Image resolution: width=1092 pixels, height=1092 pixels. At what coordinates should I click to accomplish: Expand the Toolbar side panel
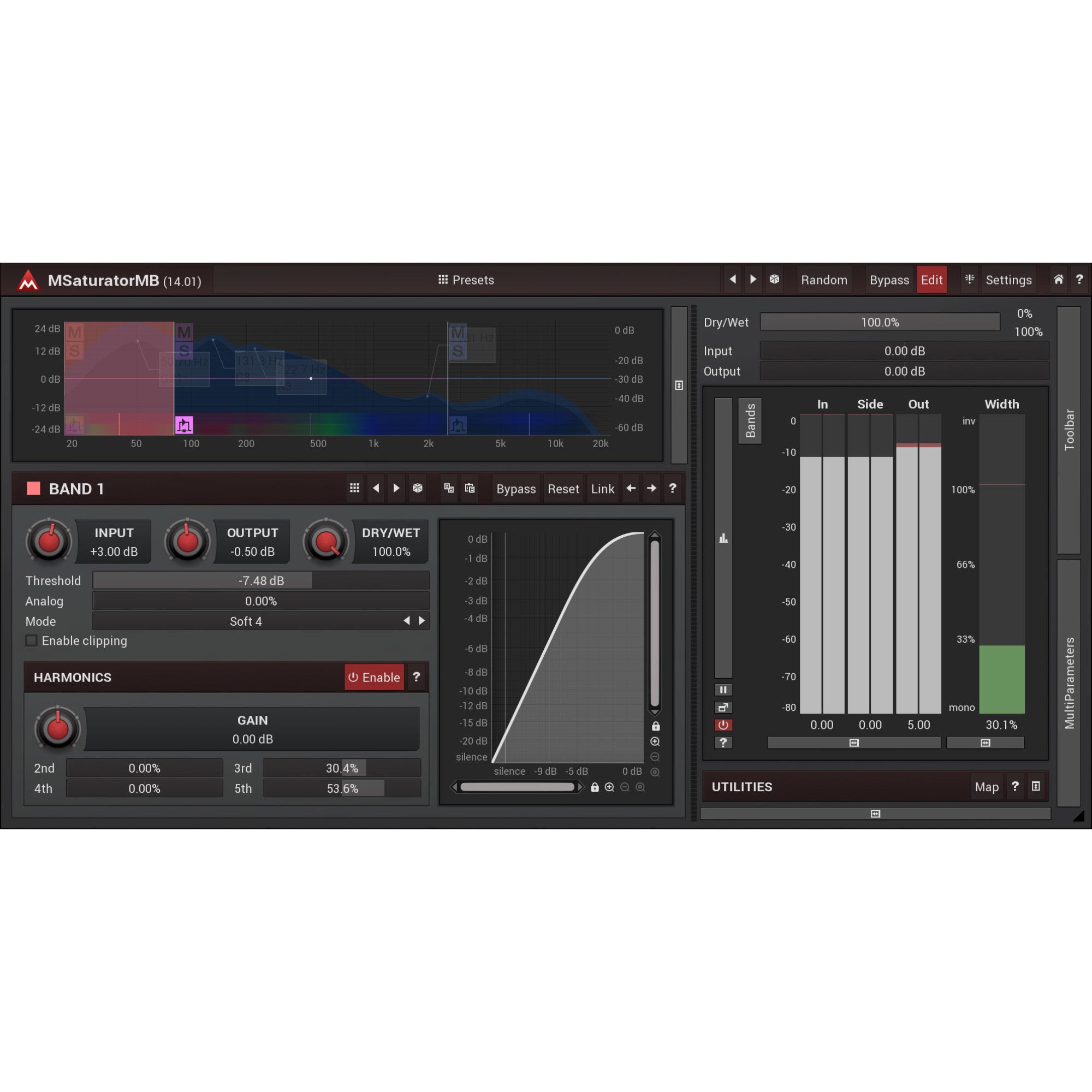[1069, 430]
